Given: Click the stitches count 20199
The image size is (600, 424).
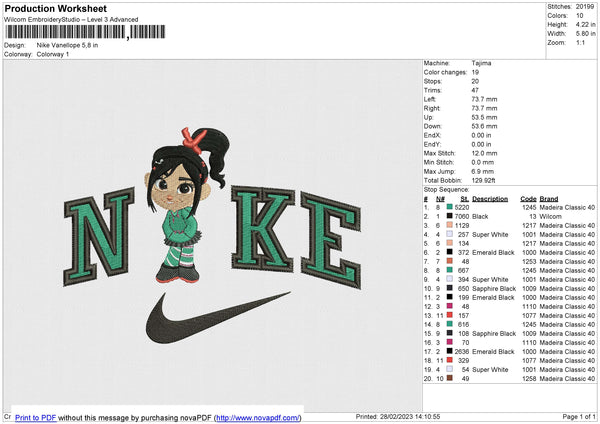Looking at the screenshot, I should (x=585, y=7).
